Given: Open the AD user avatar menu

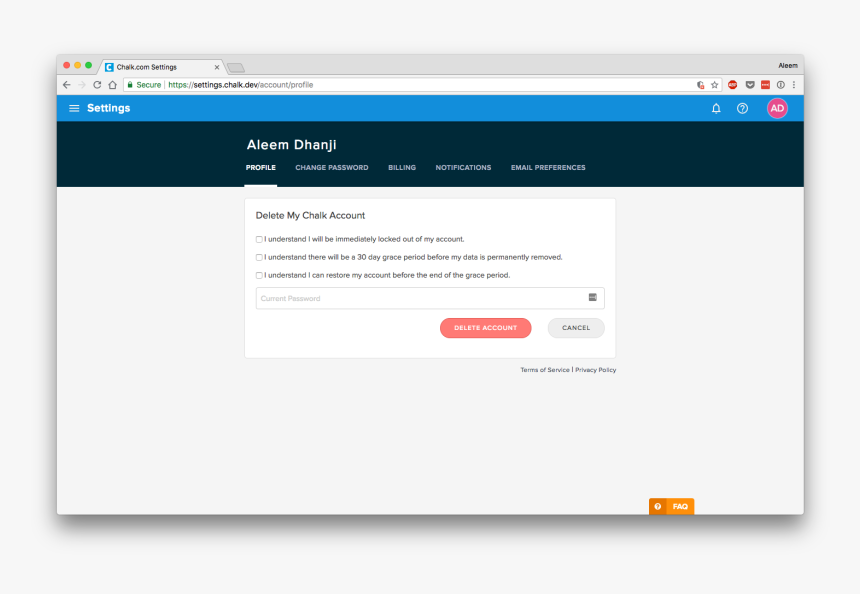Looking at the screenshot, I should pyautogui.click(x=777, y=109).
